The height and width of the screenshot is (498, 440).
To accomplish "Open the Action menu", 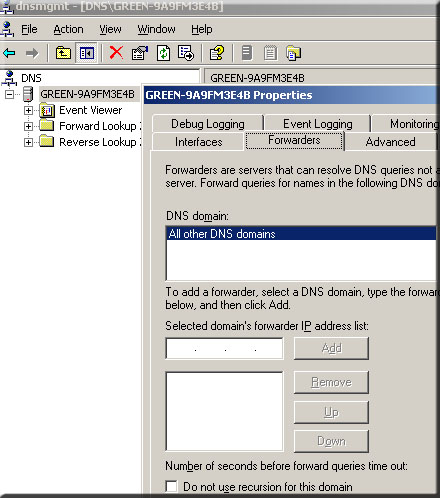I will point(69,29).
